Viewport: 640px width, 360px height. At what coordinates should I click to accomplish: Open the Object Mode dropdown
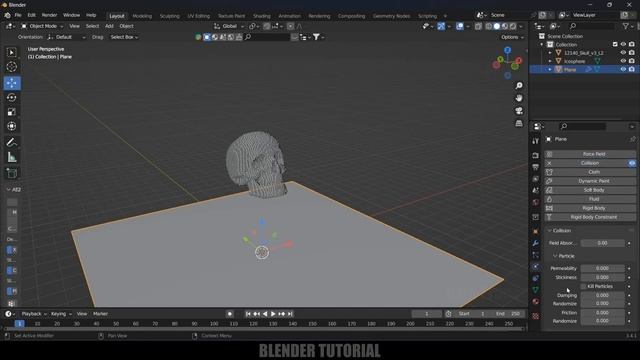coord(42,26)
